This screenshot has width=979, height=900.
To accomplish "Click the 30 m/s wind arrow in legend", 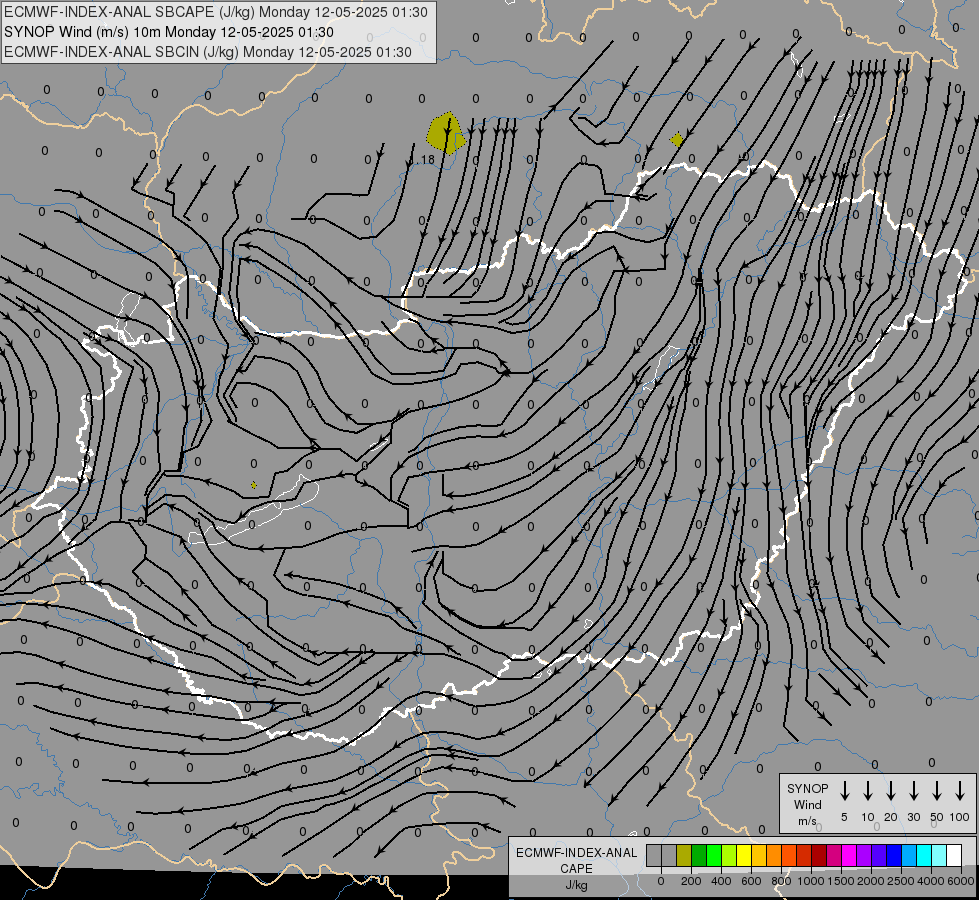I will click(x=913, y=791).
